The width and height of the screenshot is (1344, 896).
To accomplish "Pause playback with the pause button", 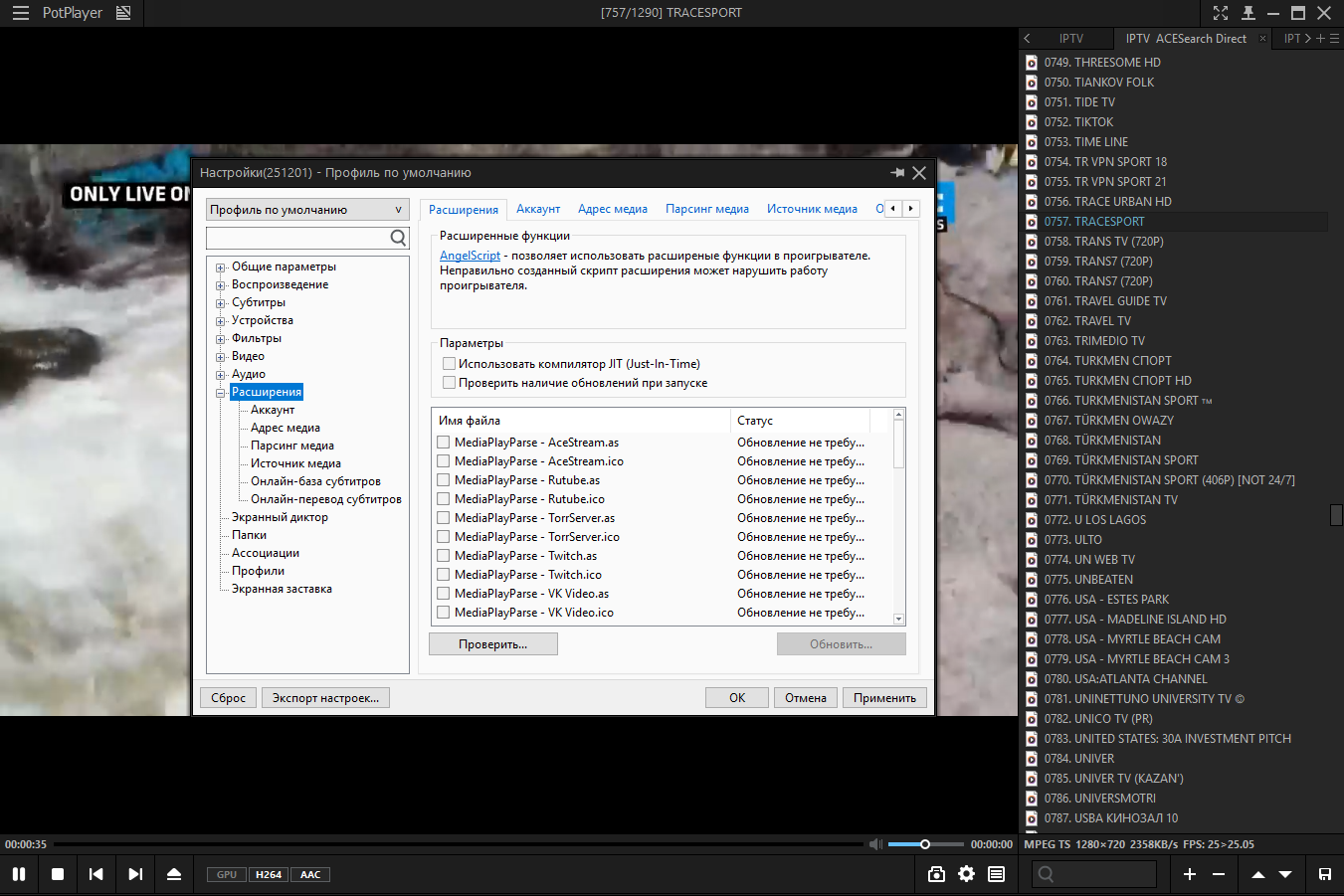I will (19, 874).
